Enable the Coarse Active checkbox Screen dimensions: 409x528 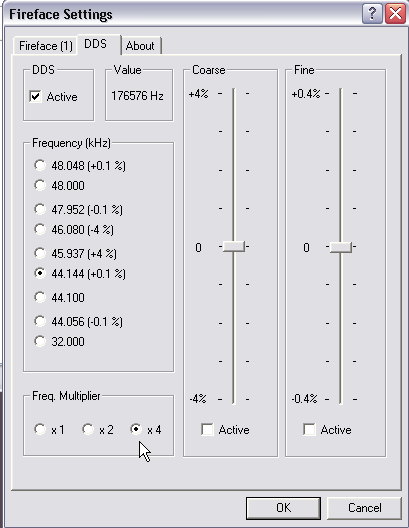(x=207, y=430)
